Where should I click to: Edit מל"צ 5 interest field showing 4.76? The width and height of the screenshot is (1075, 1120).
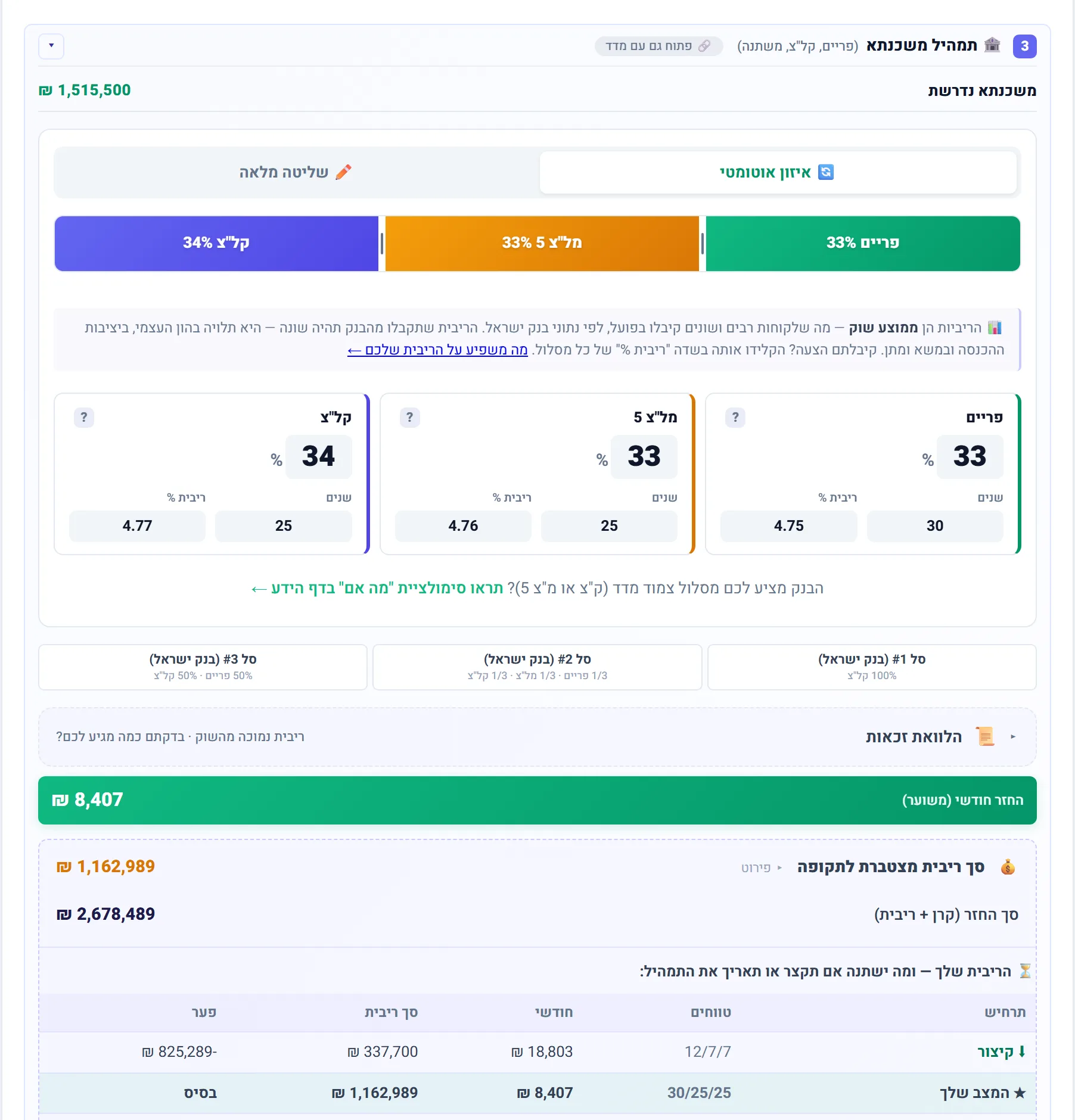463,526
